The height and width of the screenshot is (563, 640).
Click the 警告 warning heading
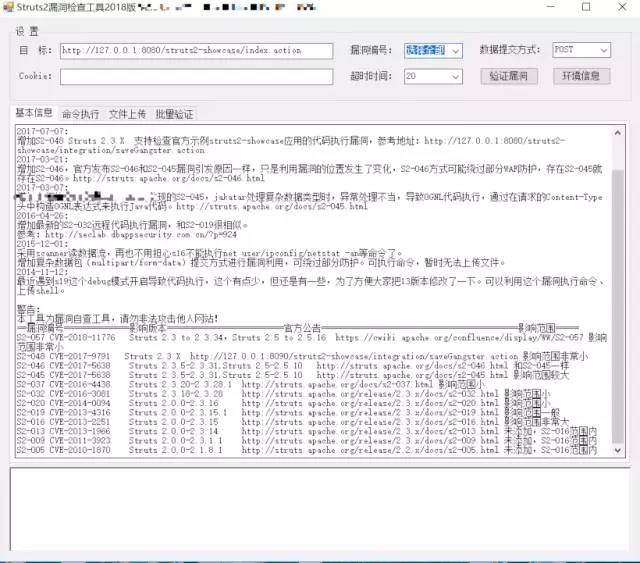29,309
